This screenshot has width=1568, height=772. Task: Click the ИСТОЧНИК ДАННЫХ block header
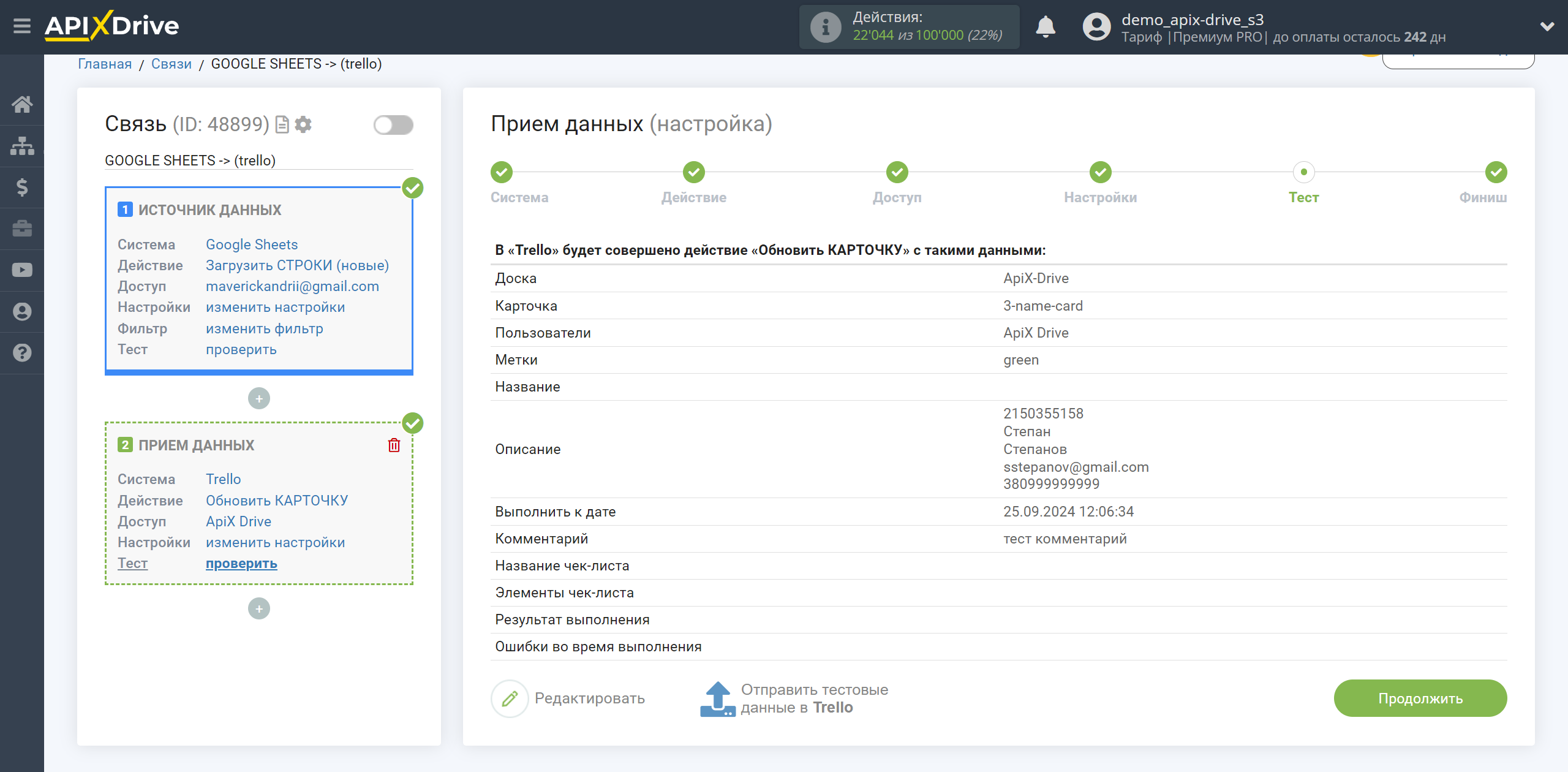pos(209,210)
